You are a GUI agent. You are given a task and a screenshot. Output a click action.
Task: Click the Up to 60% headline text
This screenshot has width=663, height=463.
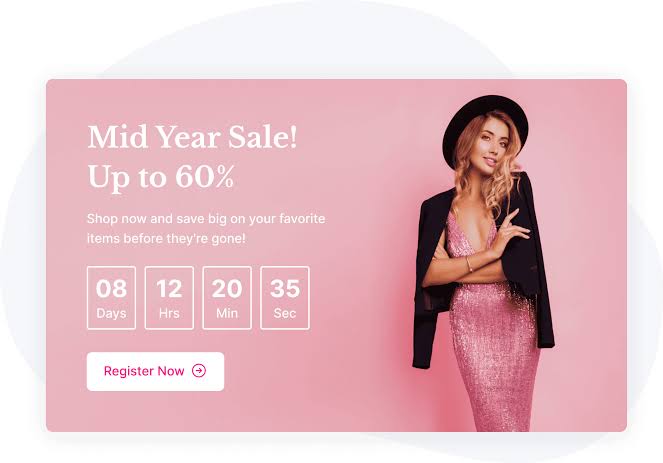click(161, 177)
